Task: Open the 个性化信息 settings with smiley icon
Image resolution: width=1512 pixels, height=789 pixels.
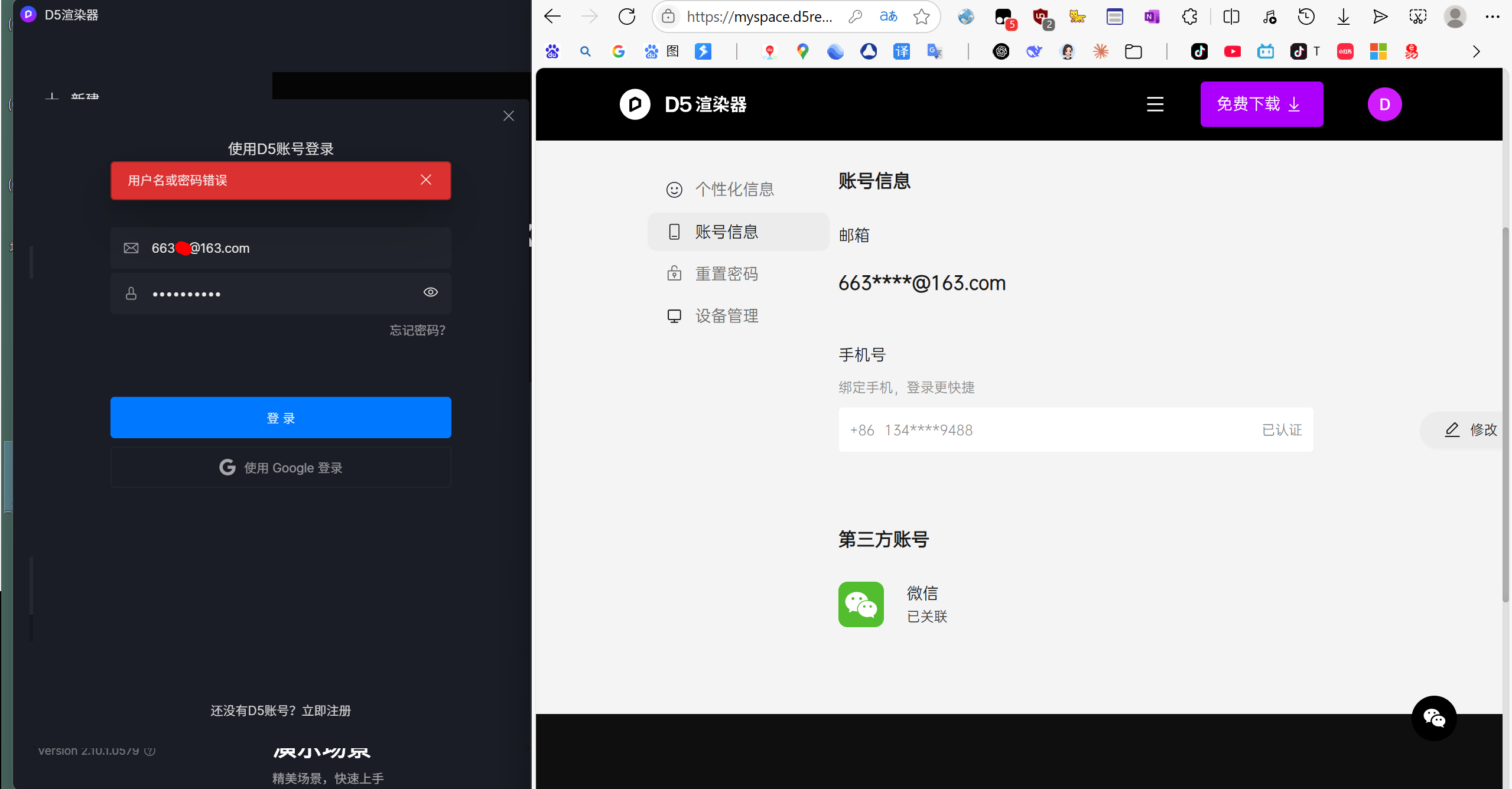Action: [734, 189]
